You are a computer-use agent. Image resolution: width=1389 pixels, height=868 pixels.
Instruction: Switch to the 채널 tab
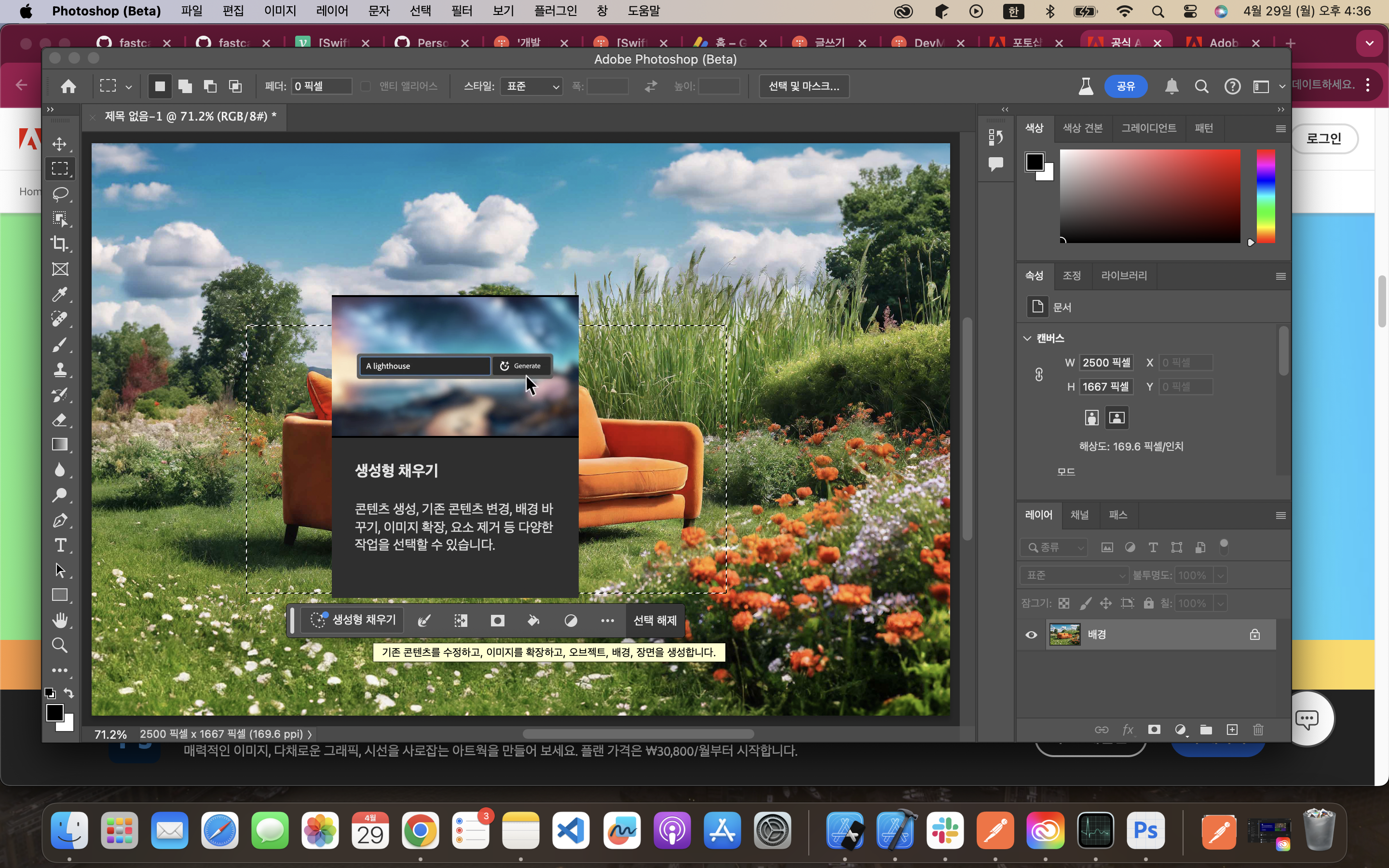tap(1079, 515)
